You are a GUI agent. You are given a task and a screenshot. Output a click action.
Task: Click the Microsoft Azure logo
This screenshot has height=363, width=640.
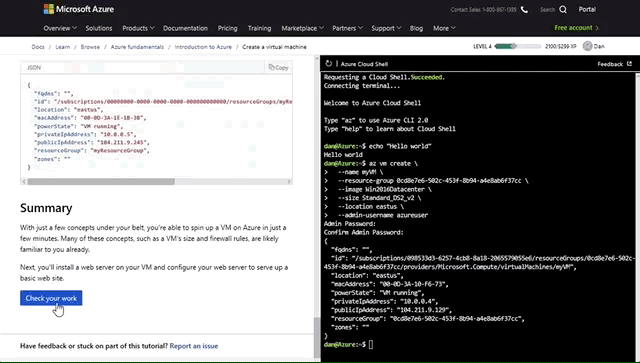pyautogui.click(x=79, y=9)
